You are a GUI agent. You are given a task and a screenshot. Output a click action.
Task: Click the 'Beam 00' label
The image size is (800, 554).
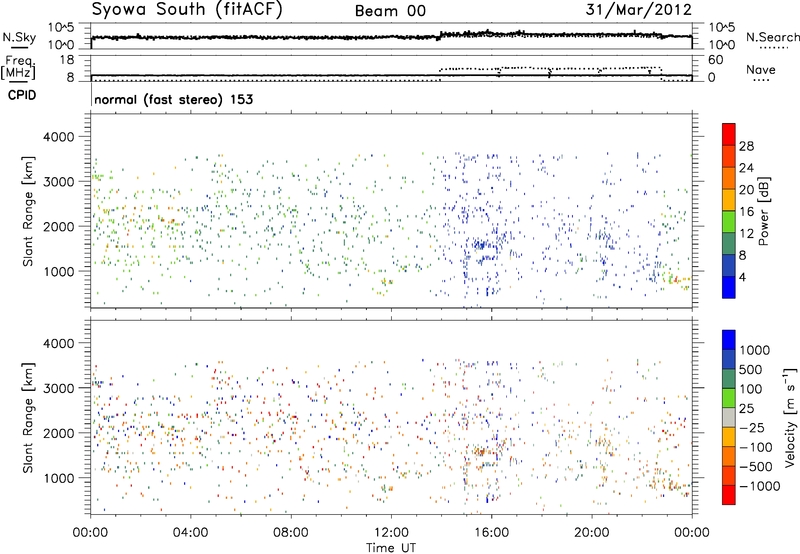[x=390, y=11]
